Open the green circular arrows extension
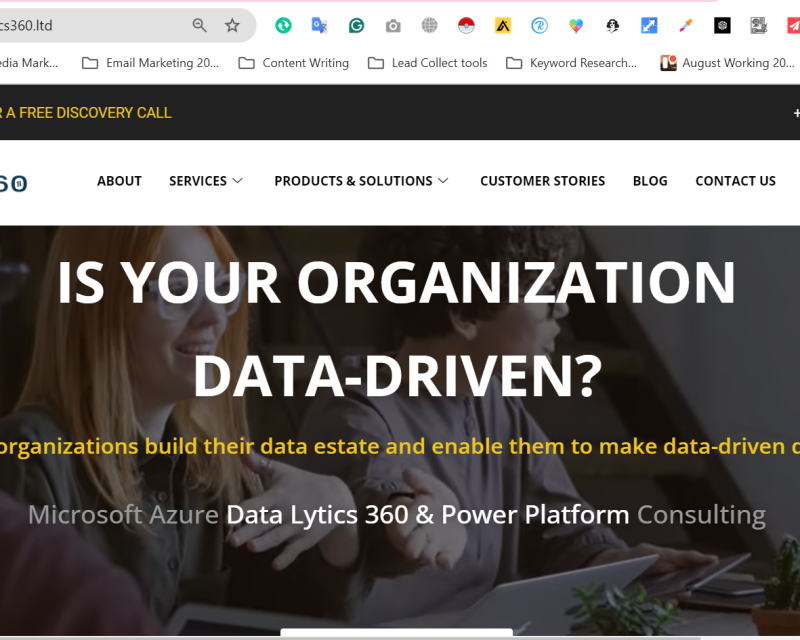 click(x=283, y=25)
